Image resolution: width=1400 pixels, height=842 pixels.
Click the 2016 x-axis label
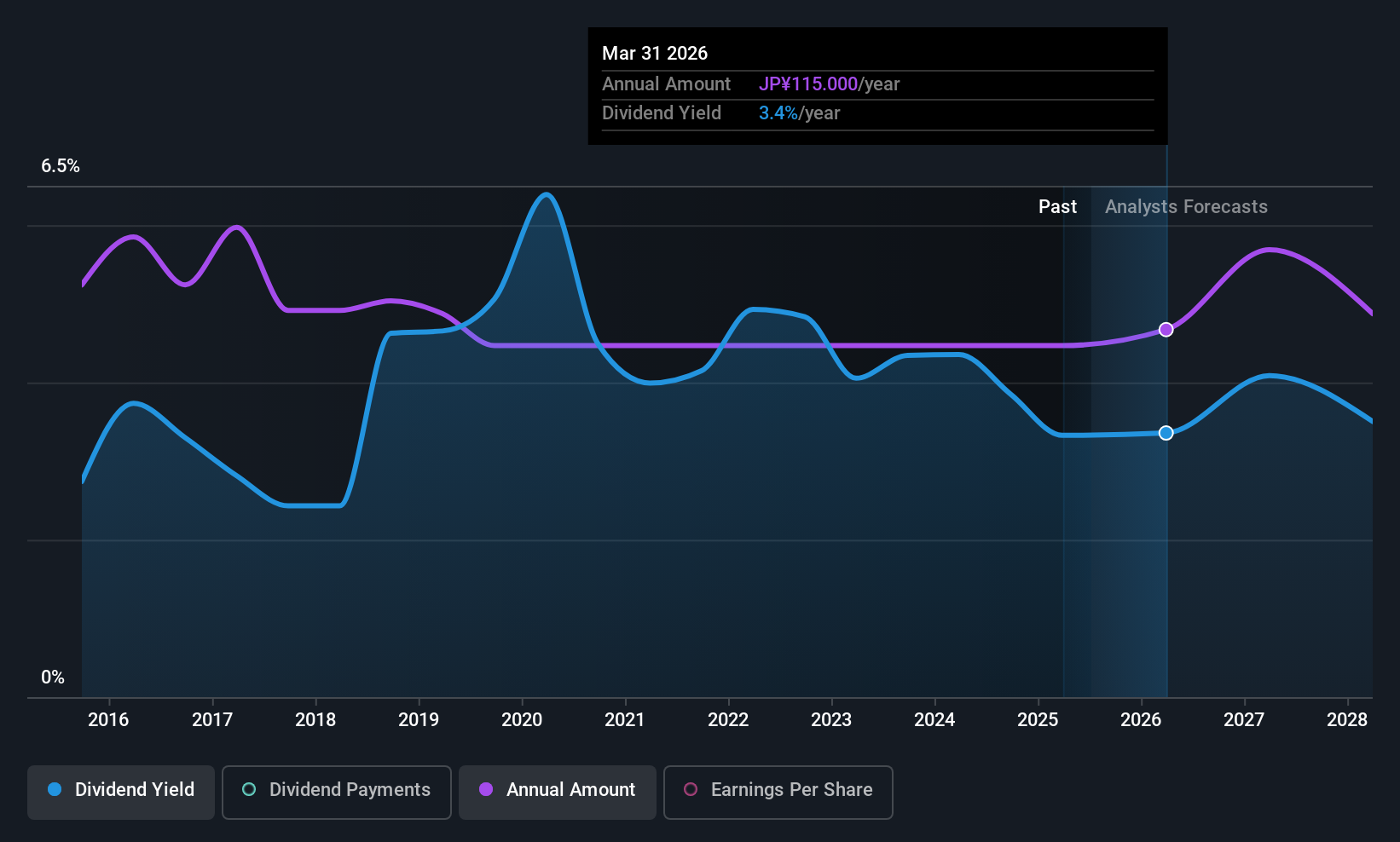(108, 720)
